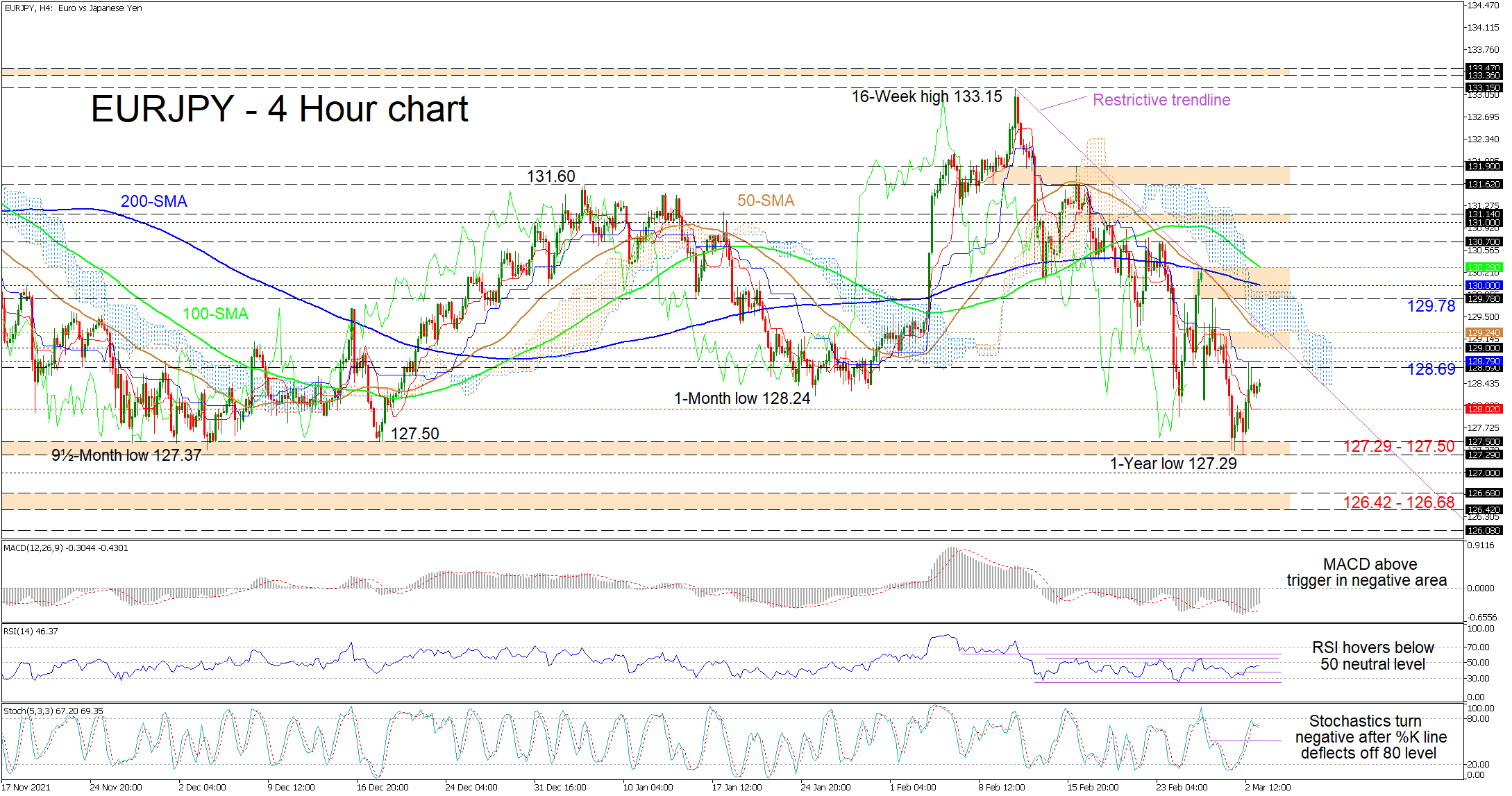The height and width of the screenshot is (796, 1512).
Task: Click the 9½-Month low 127.37 annotation
Action: coord(126,455)
